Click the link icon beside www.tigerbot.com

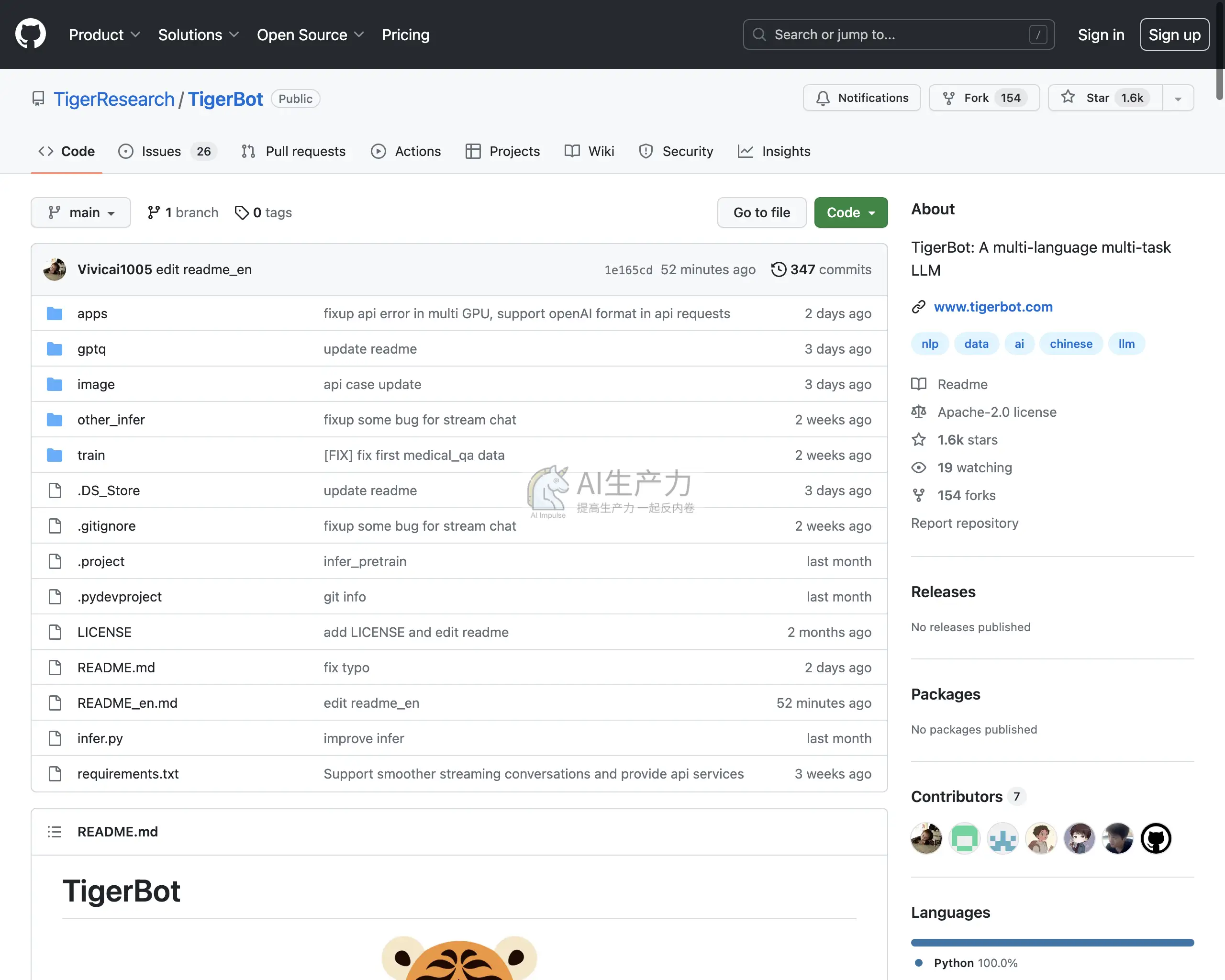pos(918,307)
